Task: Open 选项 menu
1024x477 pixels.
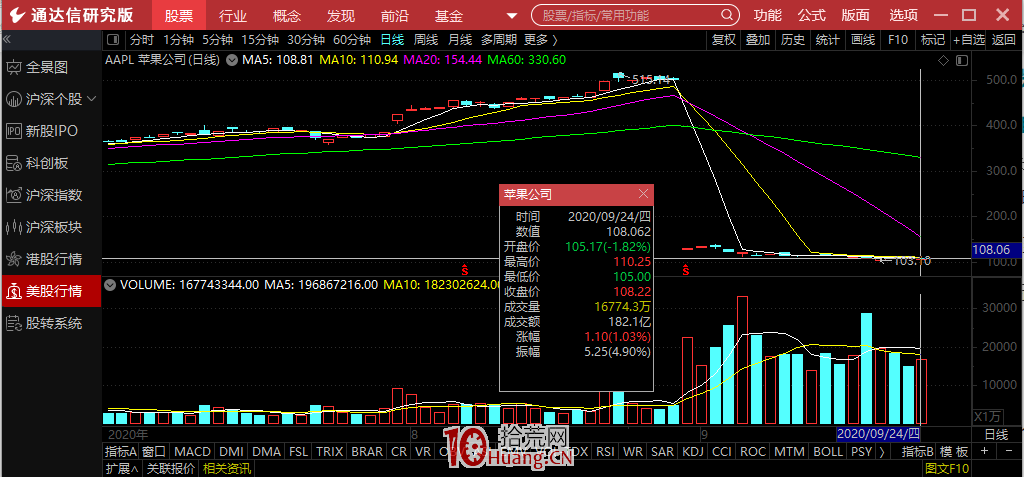Action: pos(904,15)
